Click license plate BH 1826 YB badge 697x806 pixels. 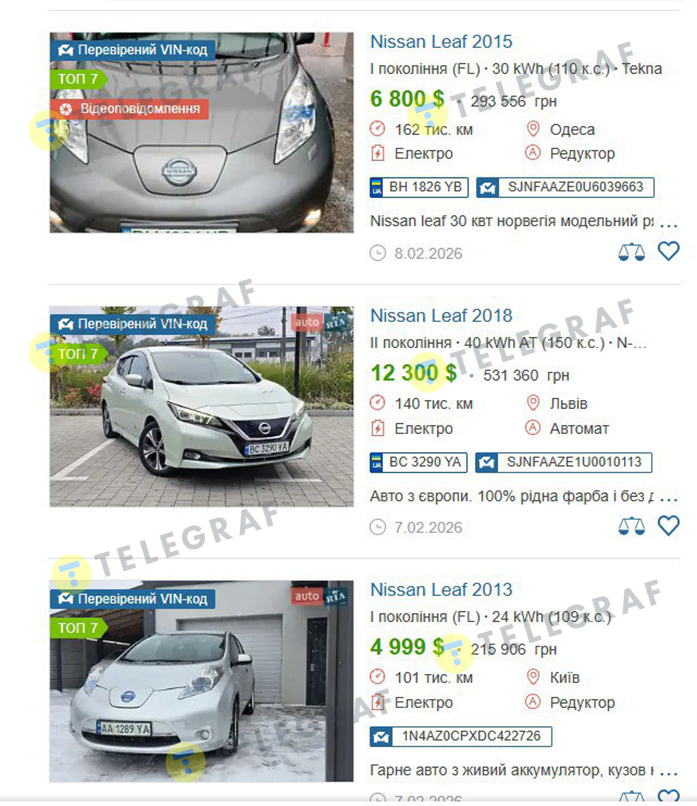point(419,187)
